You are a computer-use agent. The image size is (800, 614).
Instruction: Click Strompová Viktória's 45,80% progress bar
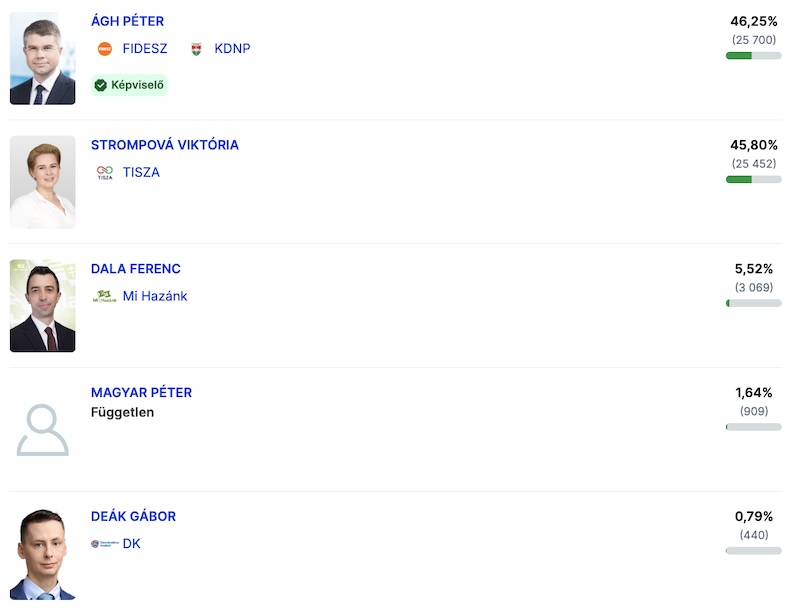753,180
